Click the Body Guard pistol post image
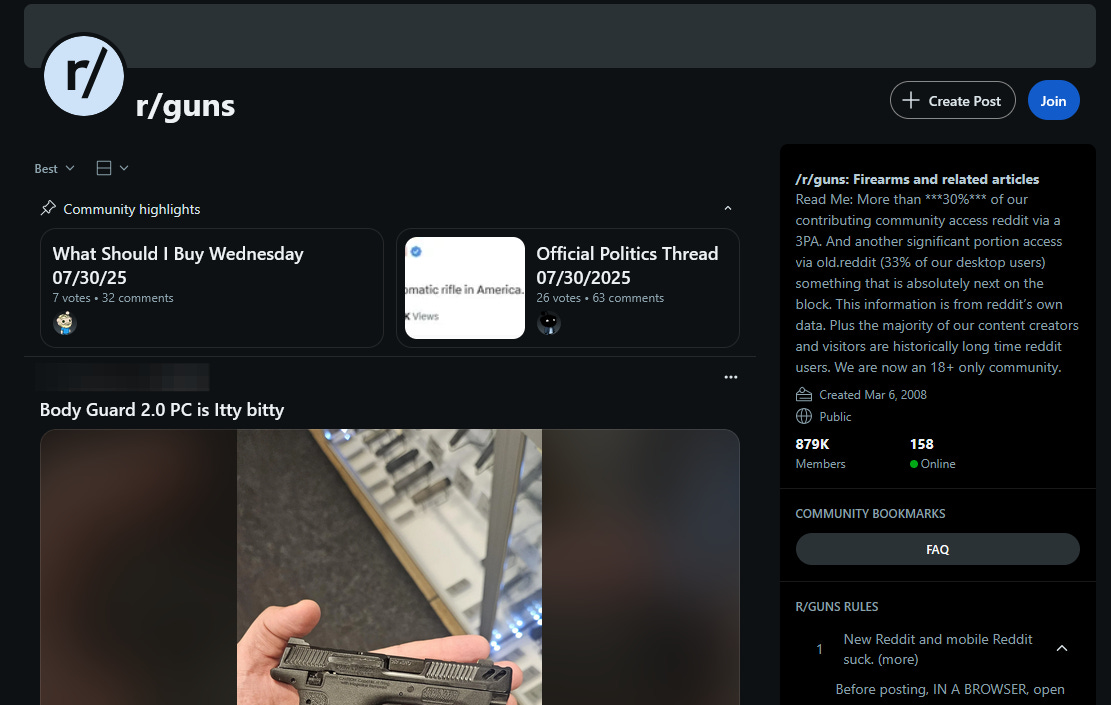This screenshot has width=1111, height=705. [390, 567]
